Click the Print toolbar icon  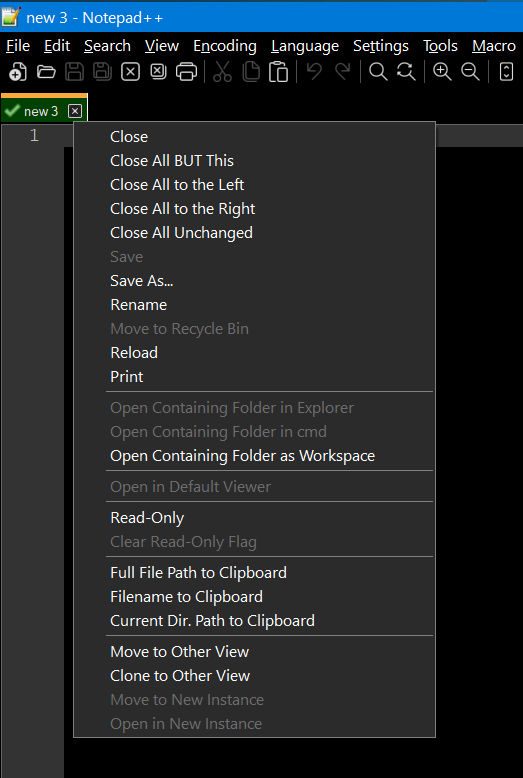(187, 72)
